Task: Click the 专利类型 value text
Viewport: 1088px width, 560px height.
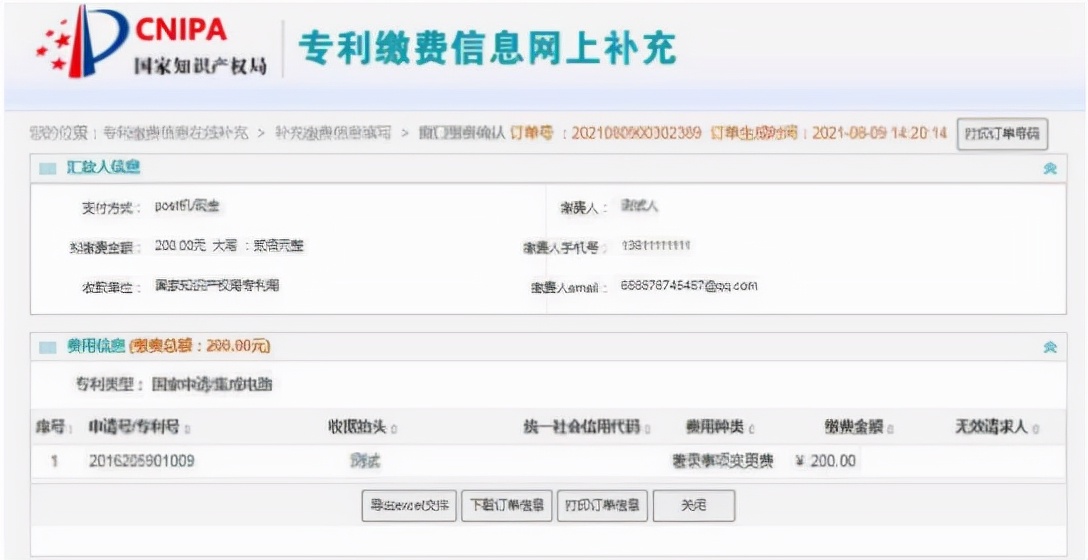Action: point(212,384)
